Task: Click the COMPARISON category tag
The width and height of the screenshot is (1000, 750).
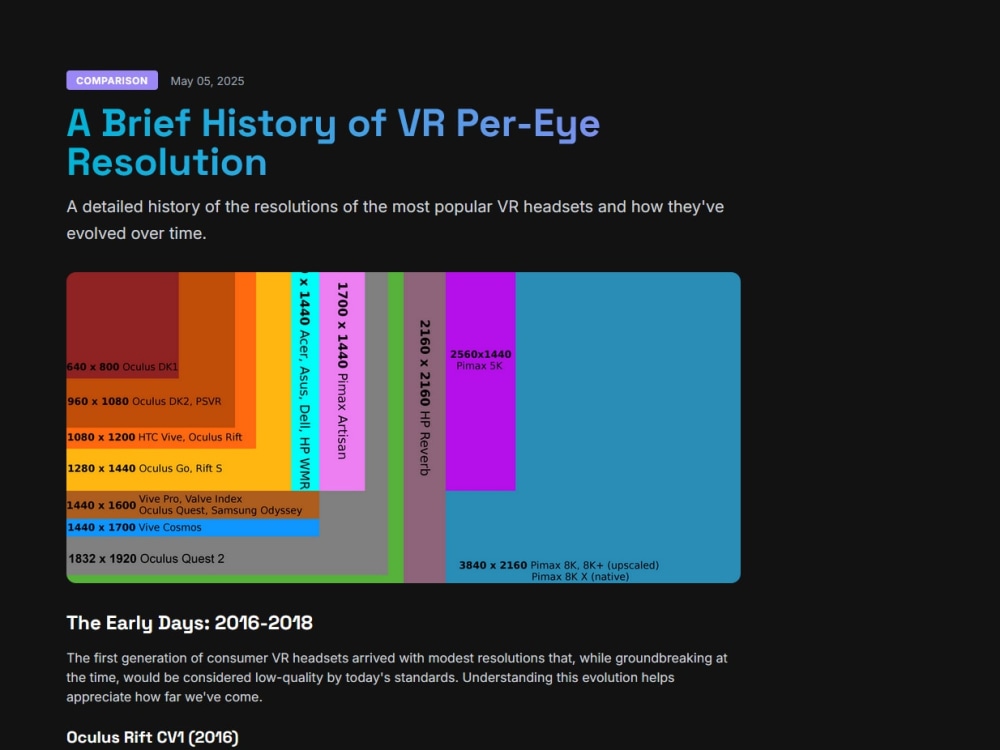Action: (112, 80)
